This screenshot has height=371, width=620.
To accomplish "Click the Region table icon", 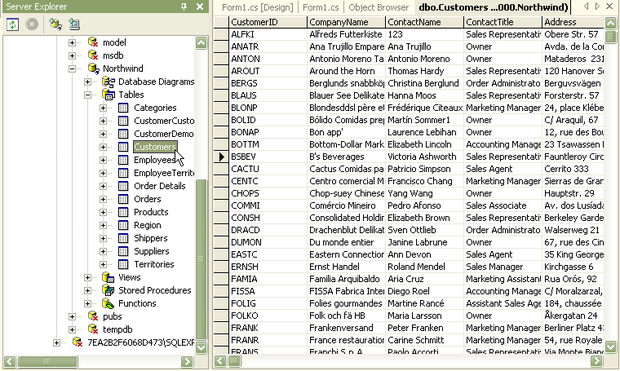I will (x=123, y=225).
